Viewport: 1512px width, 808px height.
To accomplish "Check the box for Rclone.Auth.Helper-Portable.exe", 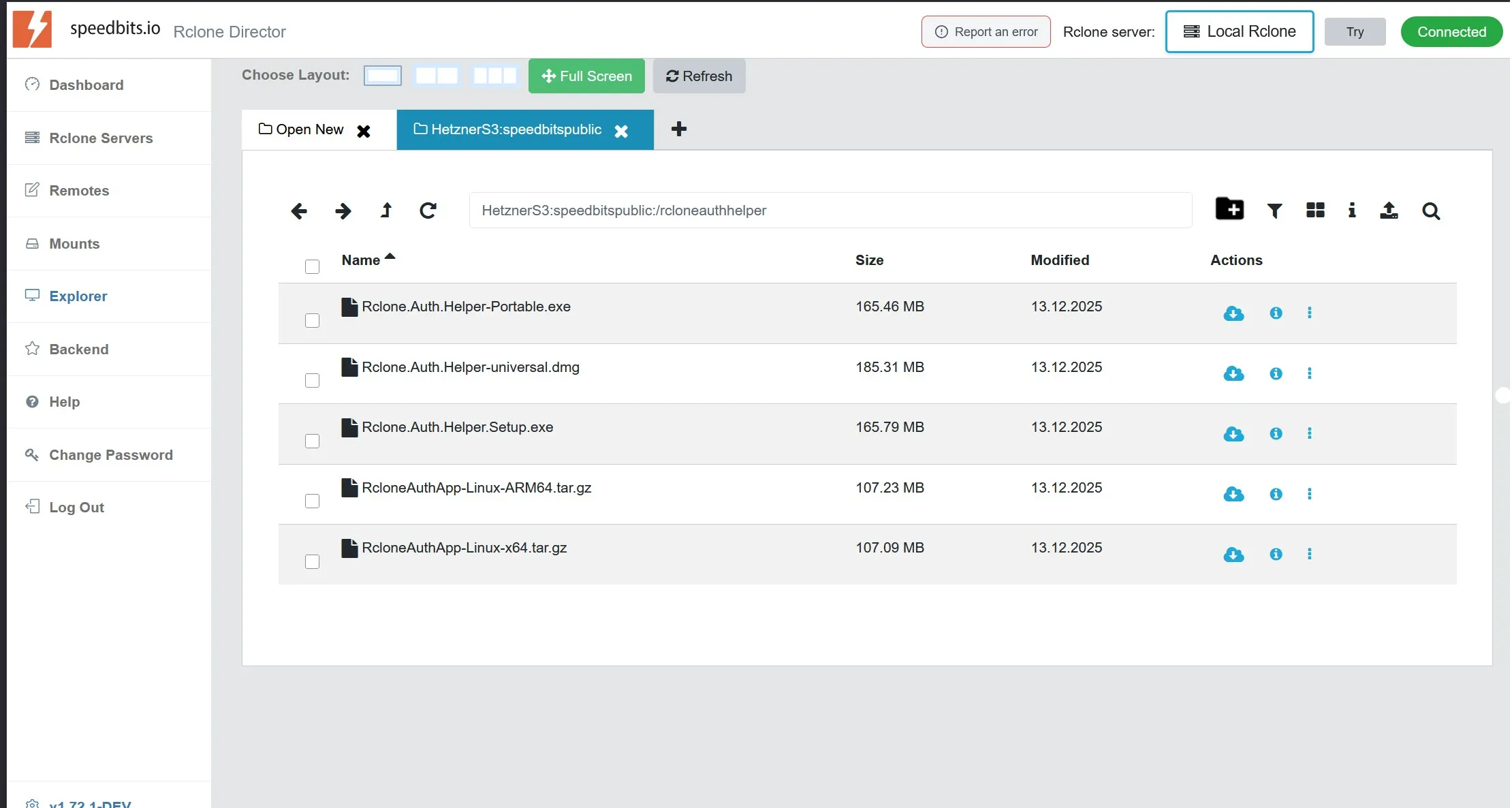I will click(x=312, y=320).
